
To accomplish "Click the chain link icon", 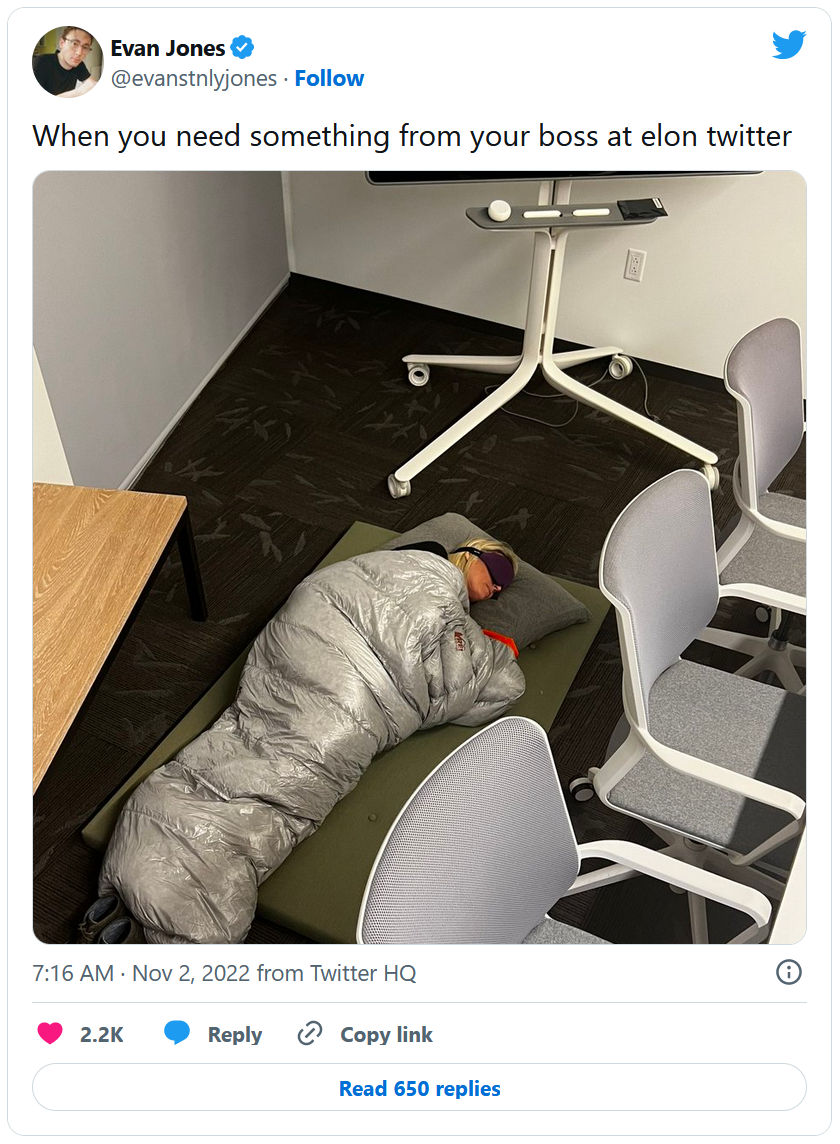I will click(309, 1034).
